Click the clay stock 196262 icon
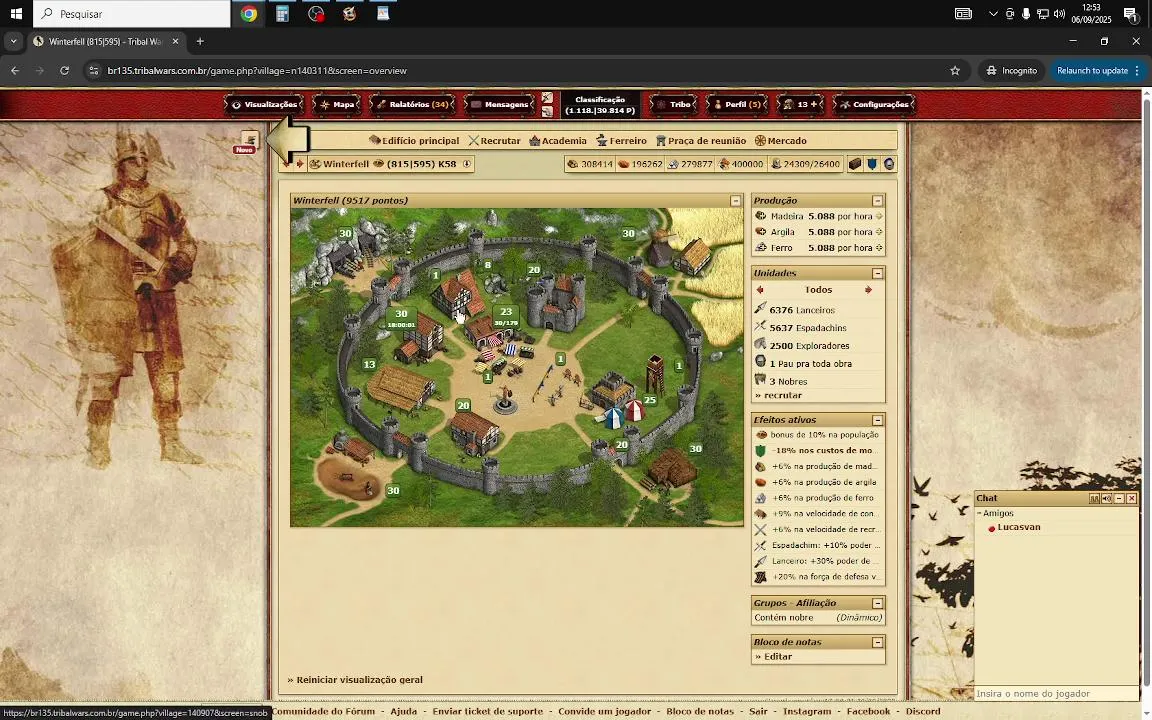The width and height of the screenshot is (1152, 720). click(623, 164)
